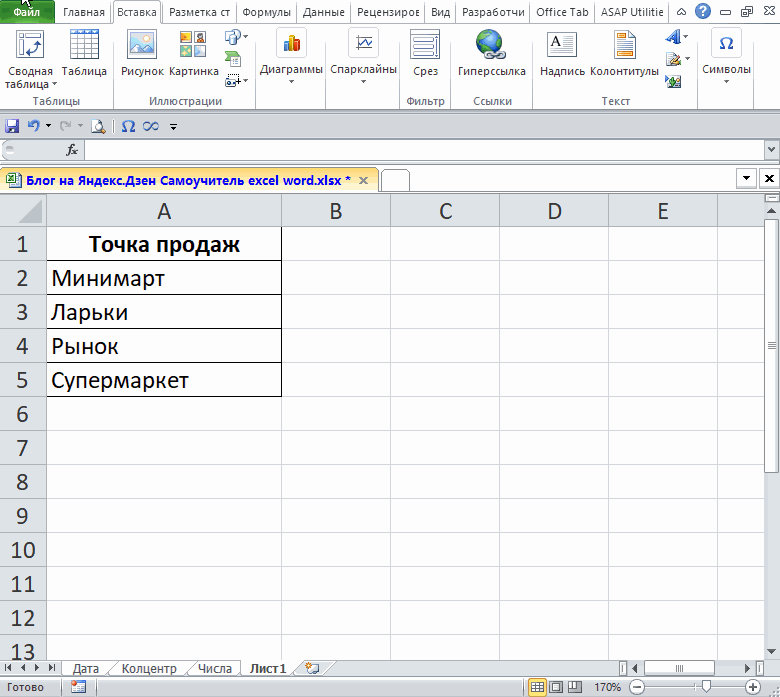
Task: Click the Select All corner triangle
Action: coord(24,211)
